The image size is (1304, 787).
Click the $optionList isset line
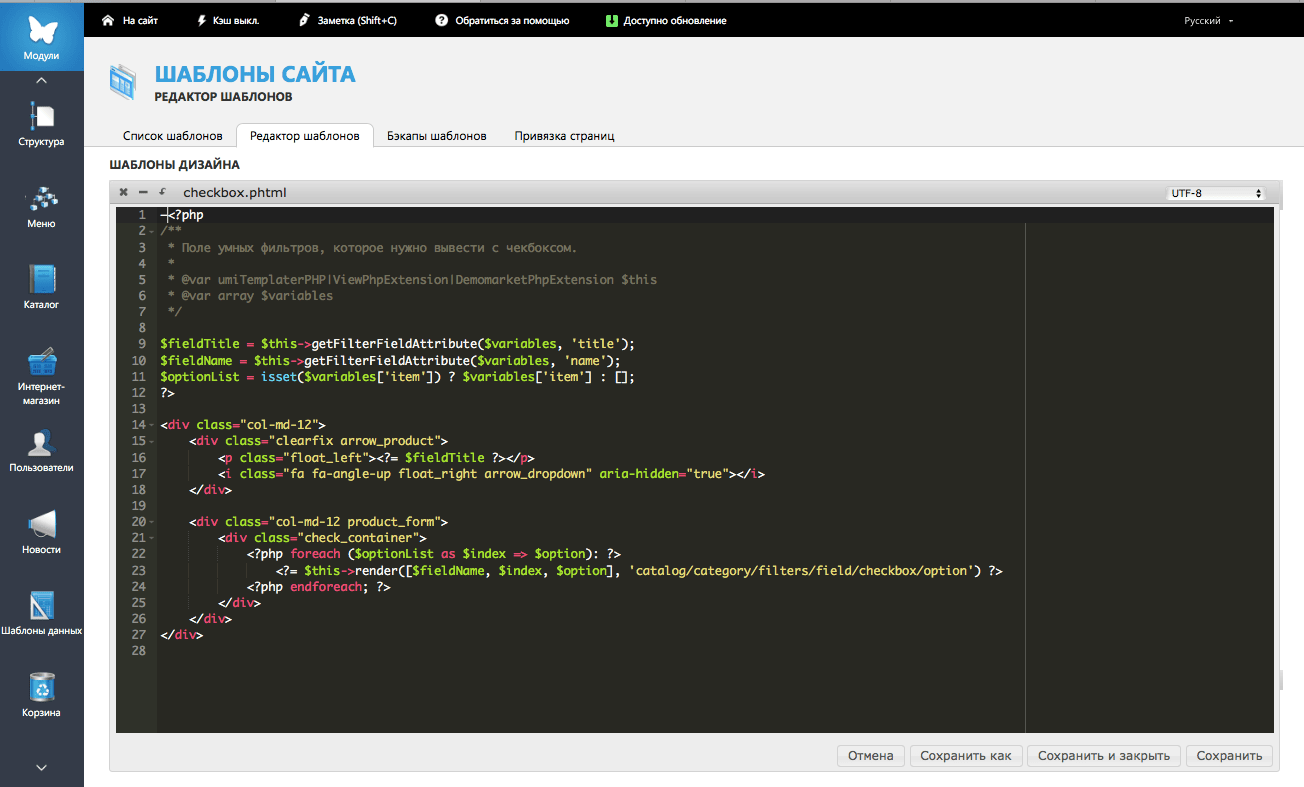pos(397,377)
